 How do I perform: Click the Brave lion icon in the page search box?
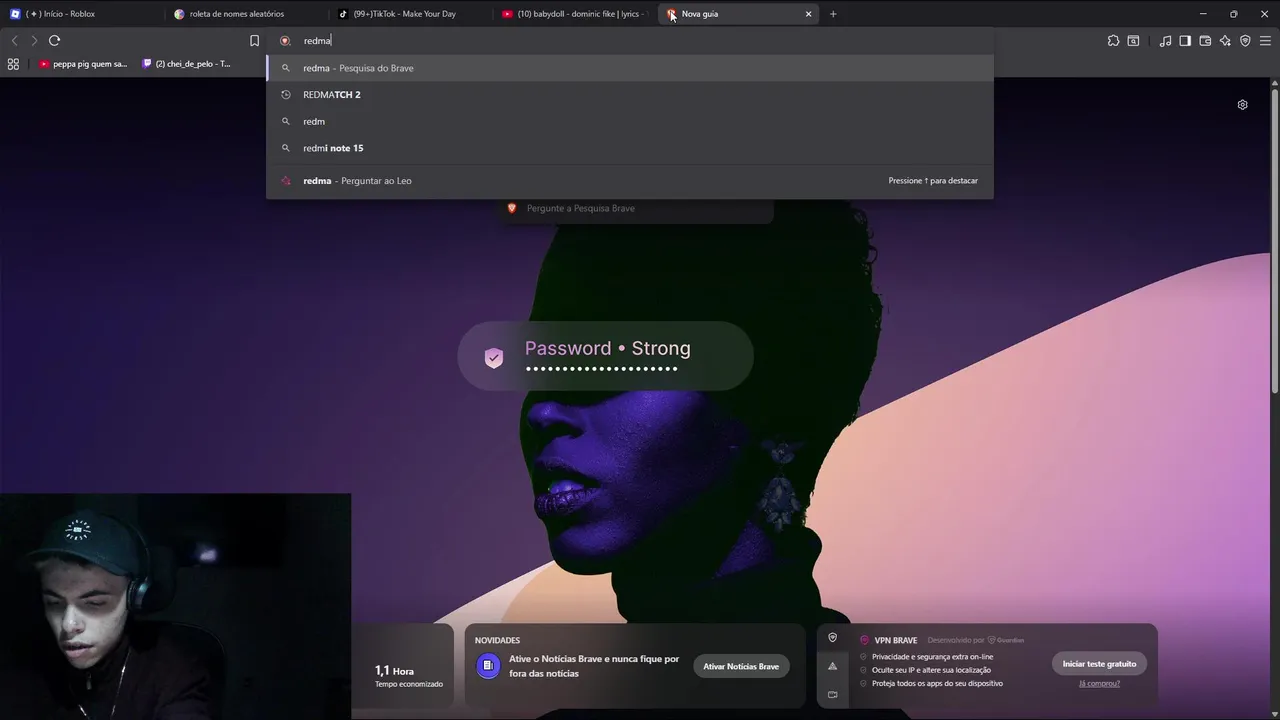pos(512,208)
